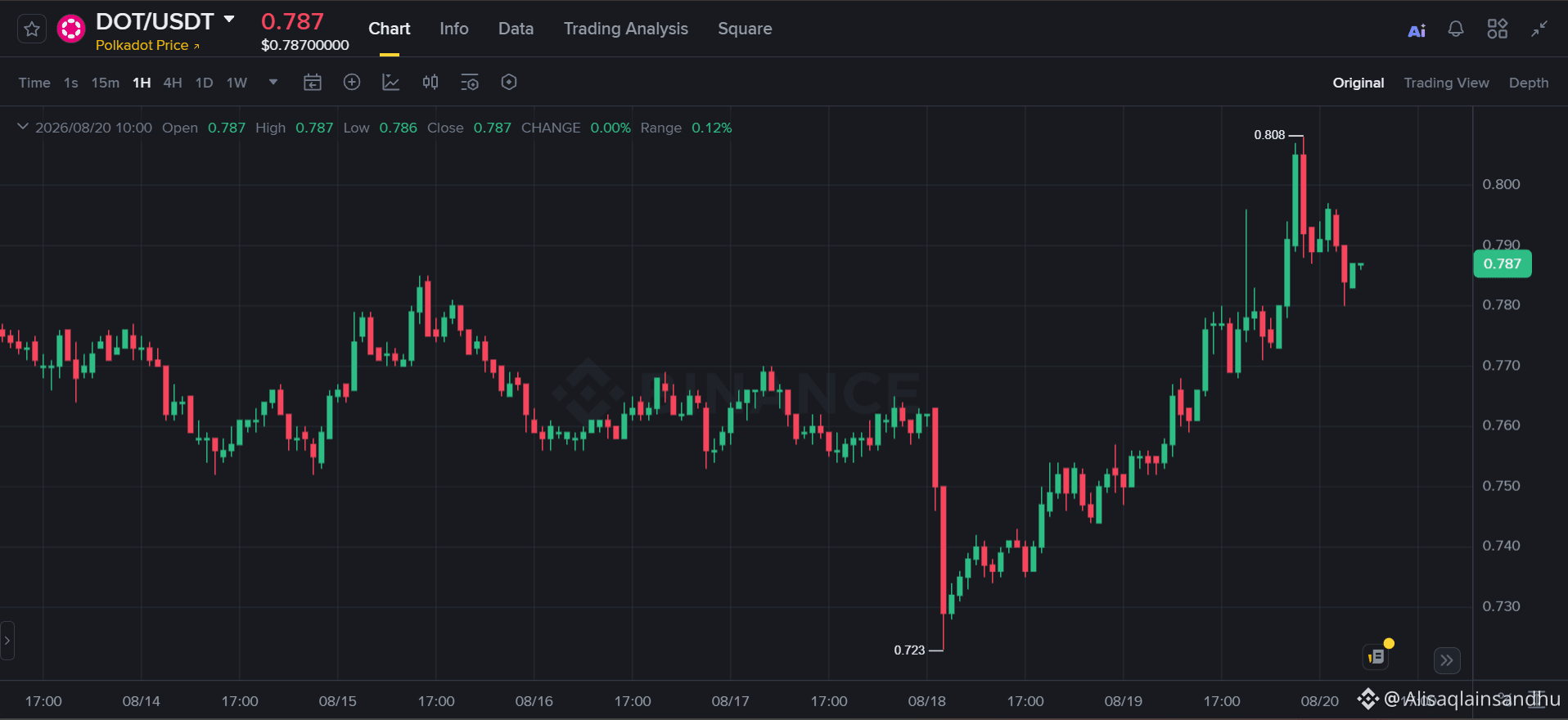1568x720 pixels.
Task: Select the Time line-chart option
Action: pyautogui.click(x=34, y=83)
